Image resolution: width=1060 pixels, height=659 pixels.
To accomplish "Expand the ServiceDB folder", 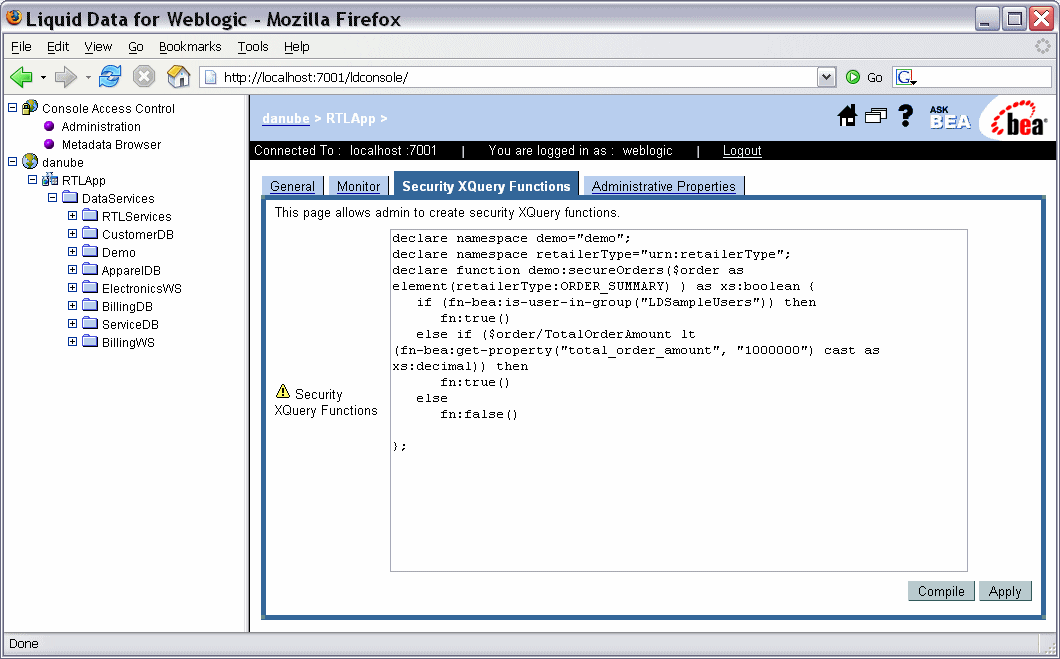I will [x=72, y=324].
